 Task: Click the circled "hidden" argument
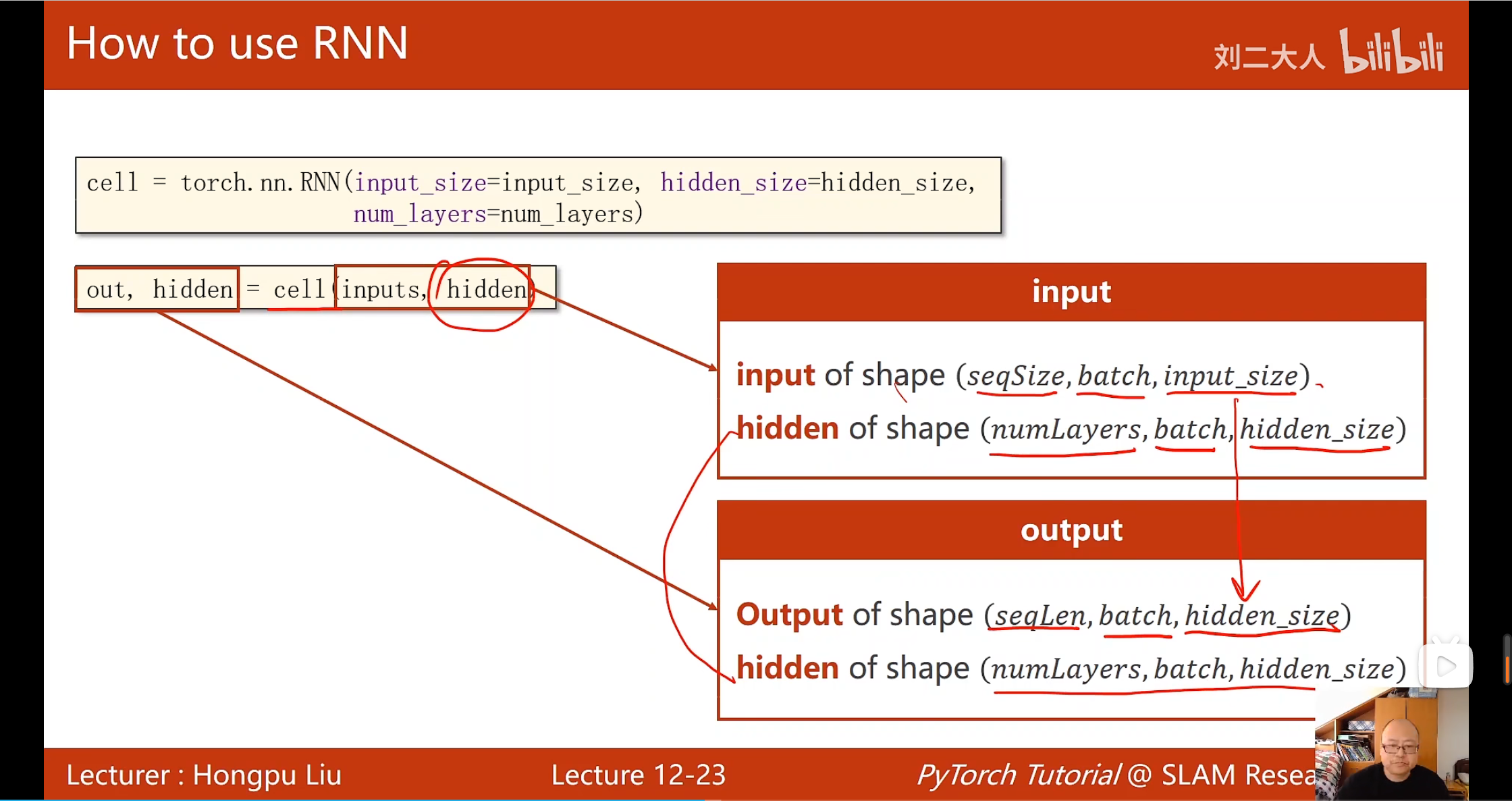tap(486, 290)
